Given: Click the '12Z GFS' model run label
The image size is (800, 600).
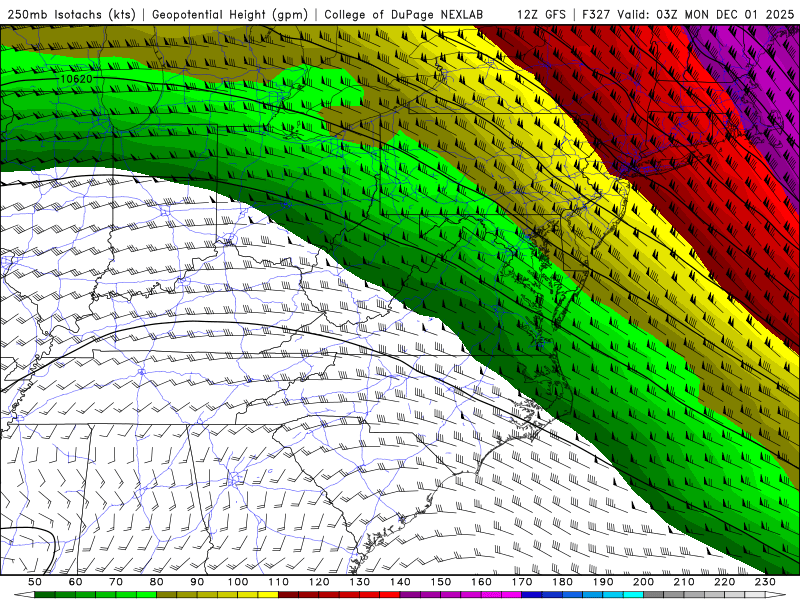Looking at the screenshot, I should (x=541, y=14).
